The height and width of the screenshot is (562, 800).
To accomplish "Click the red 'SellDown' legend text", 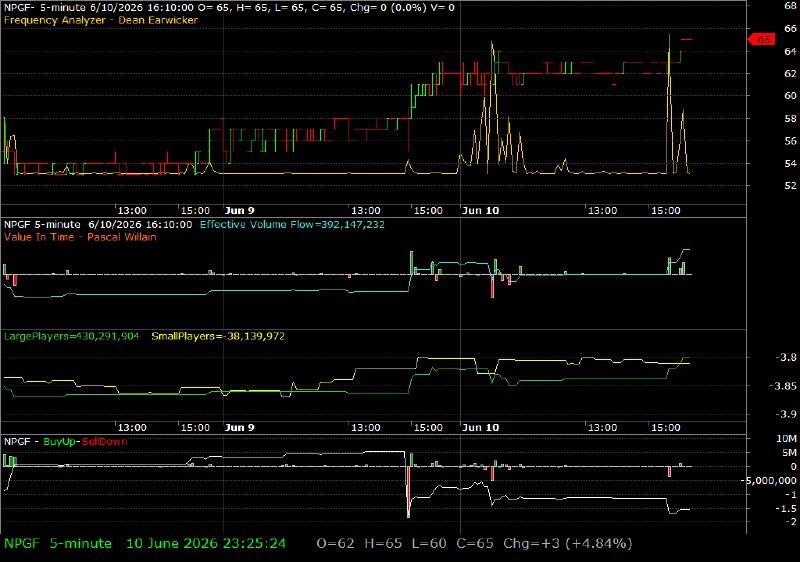I will [x=105, y=442].
